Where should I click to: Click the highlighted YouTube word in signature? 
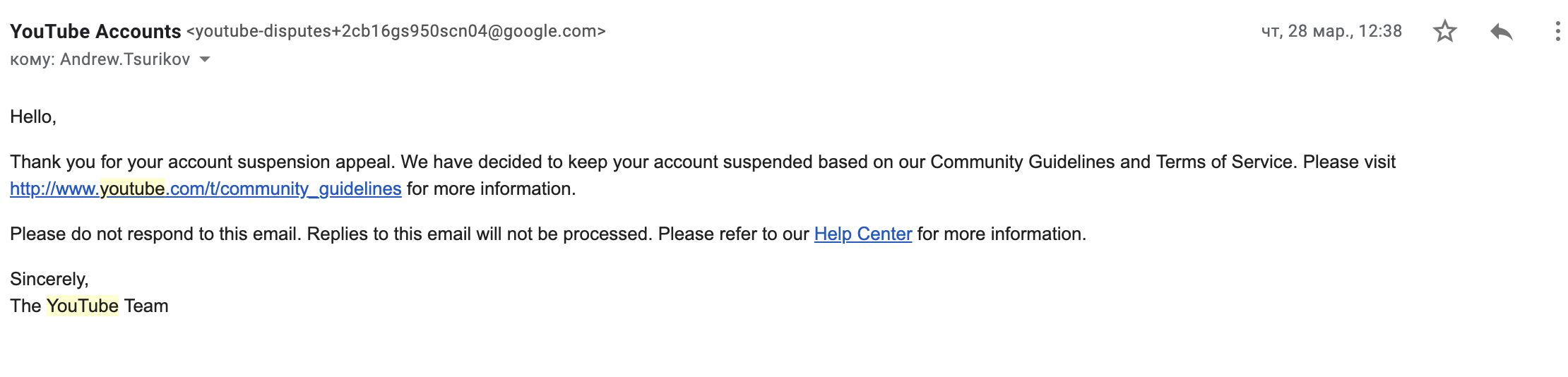[83, 306]
